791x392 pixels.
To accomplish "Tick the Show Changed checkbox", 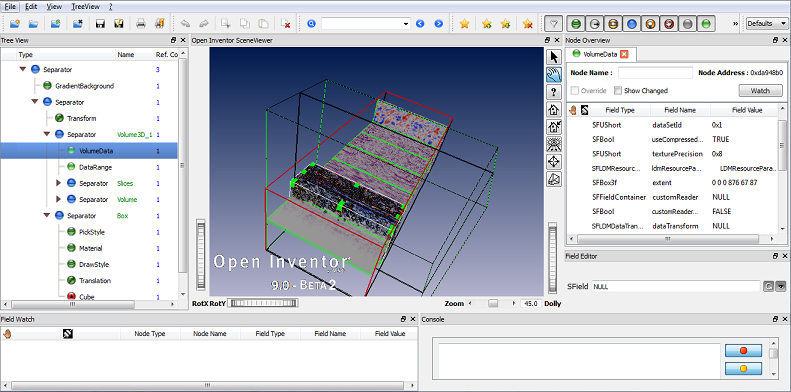I will (x=617, y=91).
